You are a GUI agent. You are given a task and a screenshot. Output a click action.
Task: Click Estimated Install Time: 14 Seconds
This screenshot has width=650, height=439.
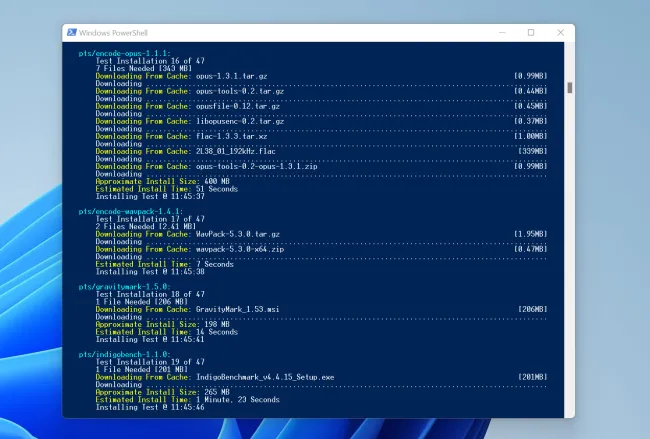pyautogui.click(x=167, y=332)
